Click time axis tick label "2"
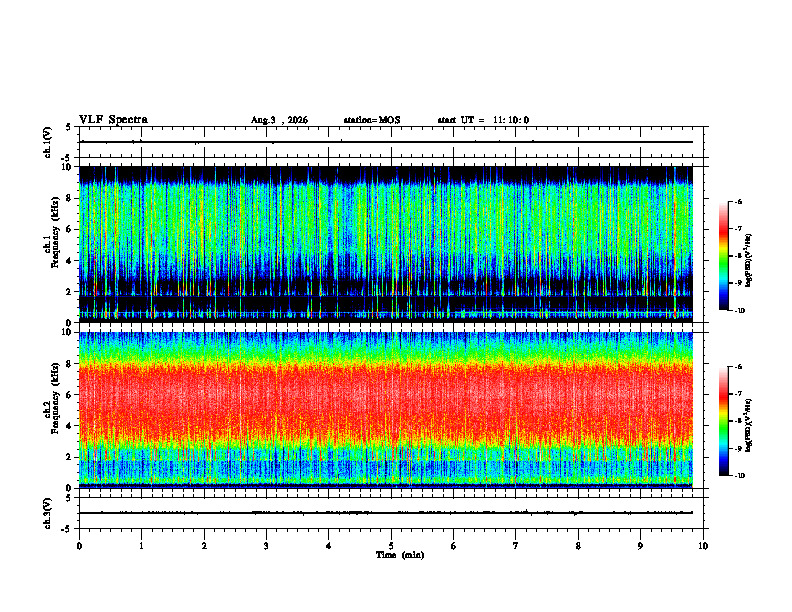 click(204, 546)
